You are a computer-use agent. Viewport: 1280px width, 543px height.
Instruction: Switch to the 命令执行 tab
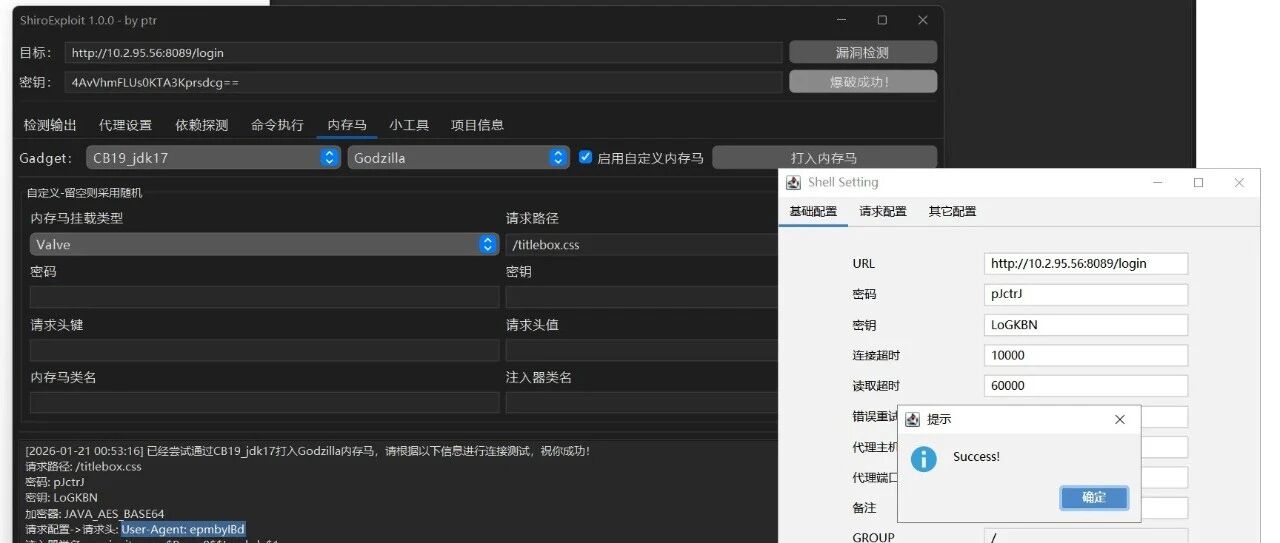tap(277, 125)
